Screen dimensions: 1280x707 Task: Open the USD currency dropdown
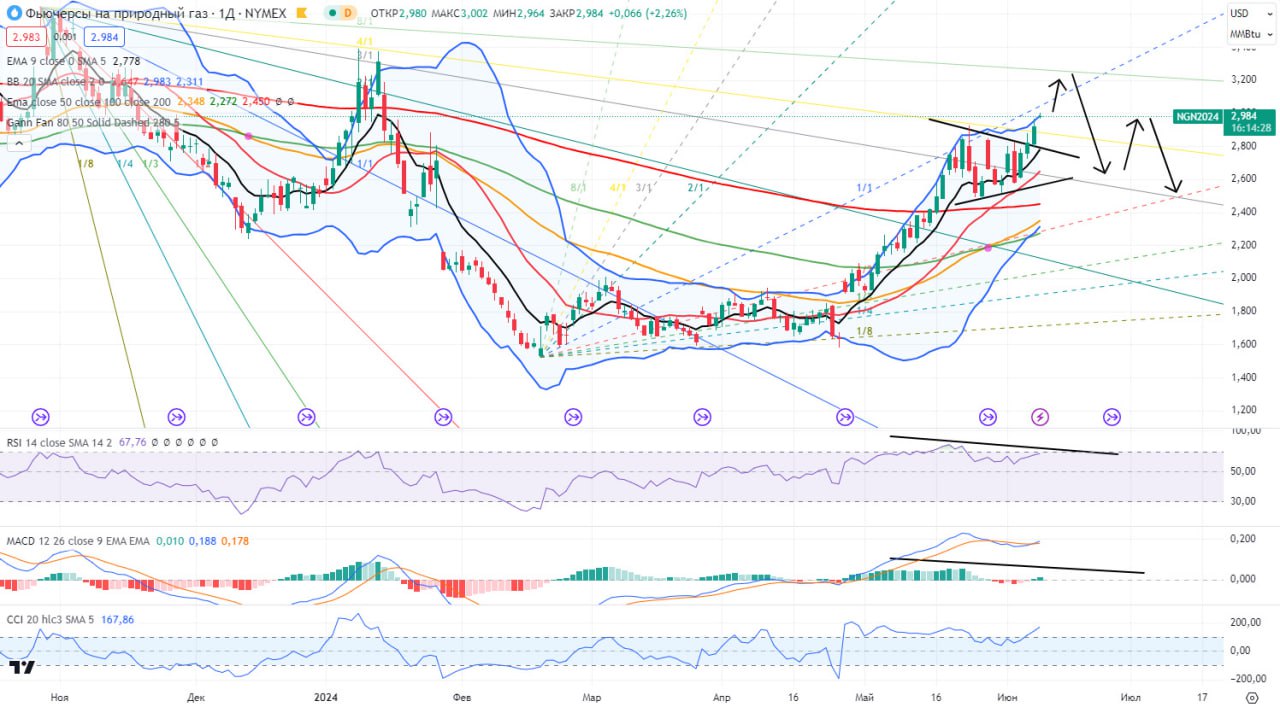[x=1251, y=14]
